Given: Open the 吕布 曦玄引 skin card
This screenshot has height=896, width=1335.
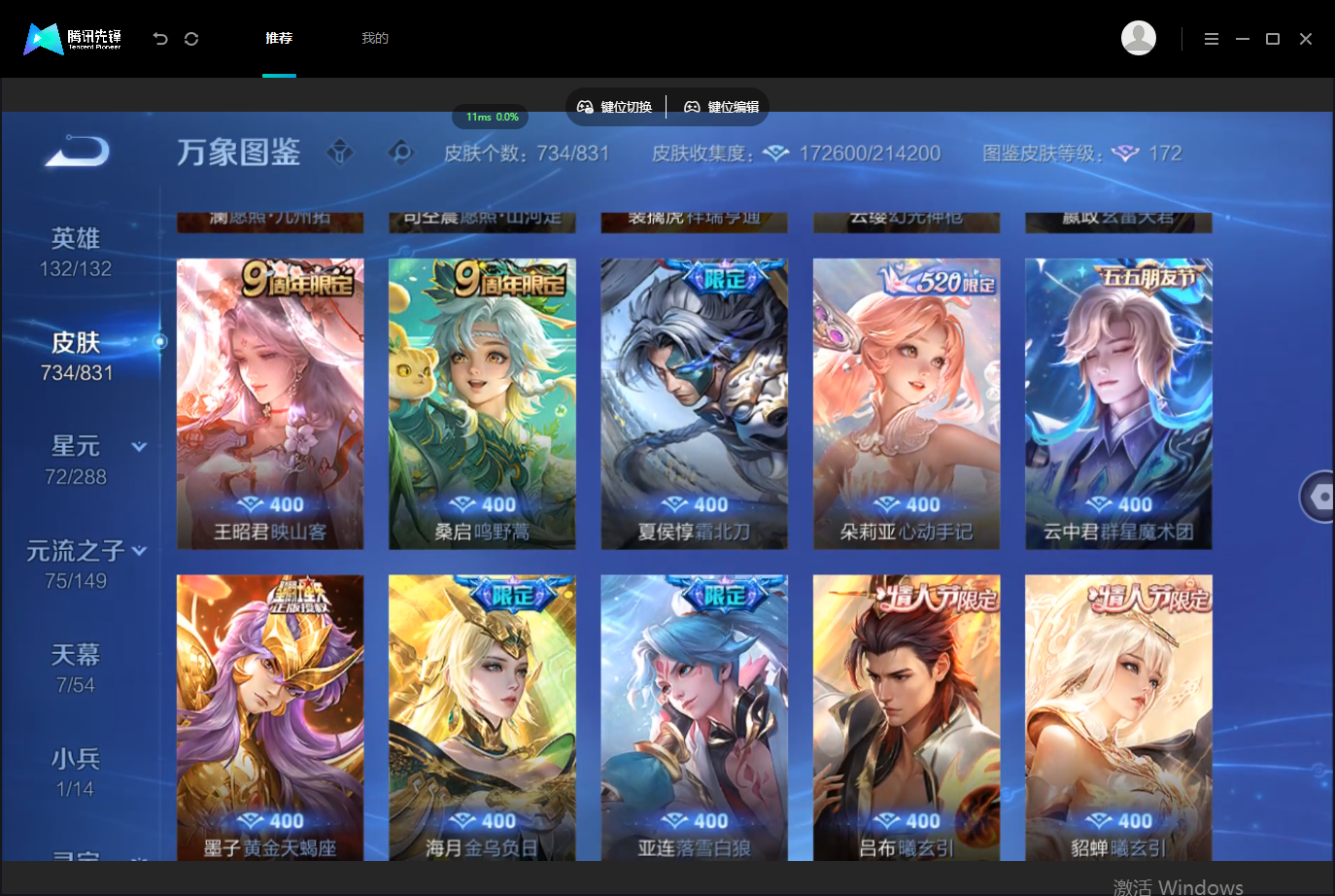Looking at the screenshot, I should 907,717.
